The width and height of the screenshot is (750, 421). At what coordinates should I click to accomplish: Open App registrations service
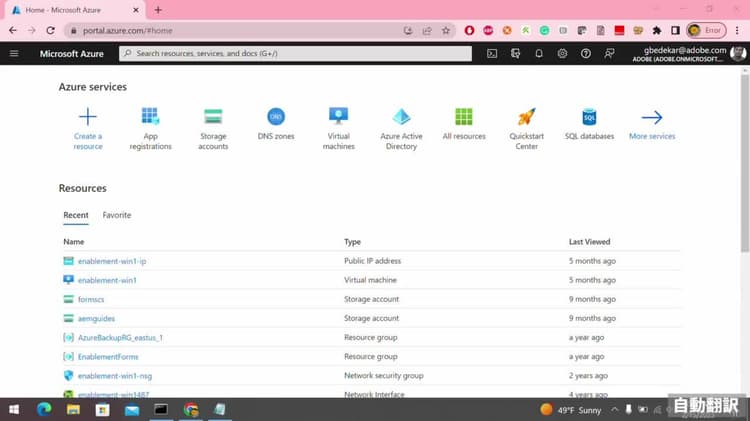coord(150,129)
